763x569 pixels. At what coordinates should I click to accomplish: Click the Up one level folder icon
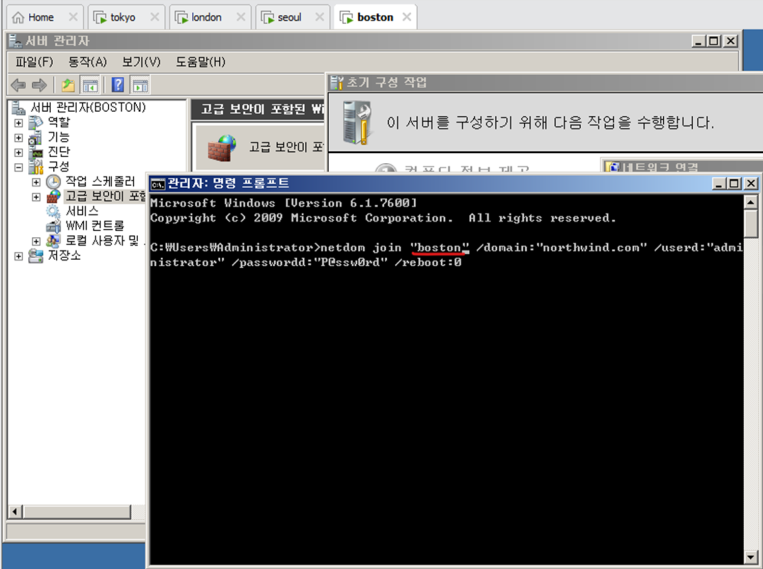coord(68,85)
